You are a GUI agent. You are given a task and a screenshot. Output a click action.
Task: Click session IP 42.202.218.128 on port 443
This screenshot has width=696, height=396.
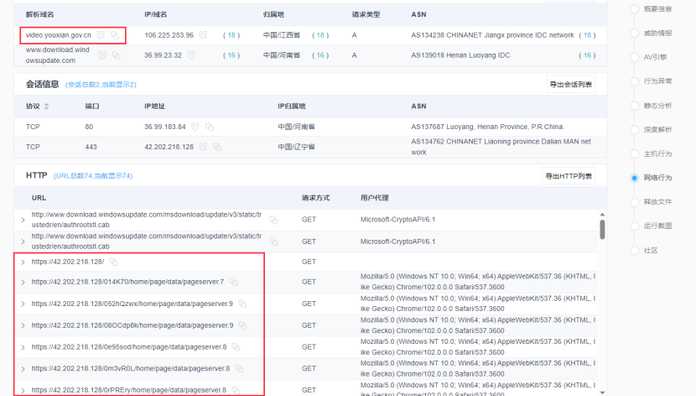(169, 147)
